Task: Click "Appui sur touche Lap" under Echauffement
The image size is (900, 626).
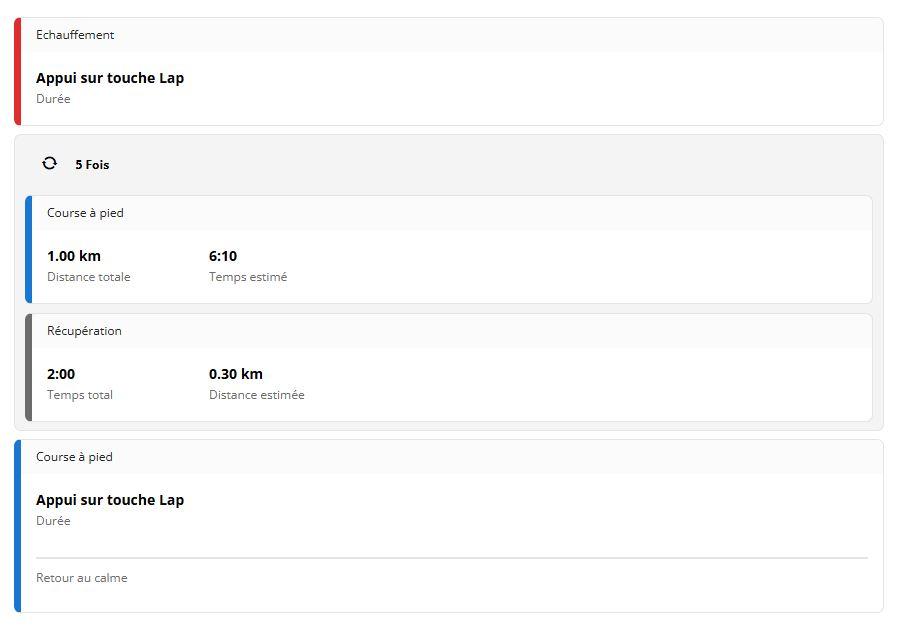Action: [x=110, y=78]
